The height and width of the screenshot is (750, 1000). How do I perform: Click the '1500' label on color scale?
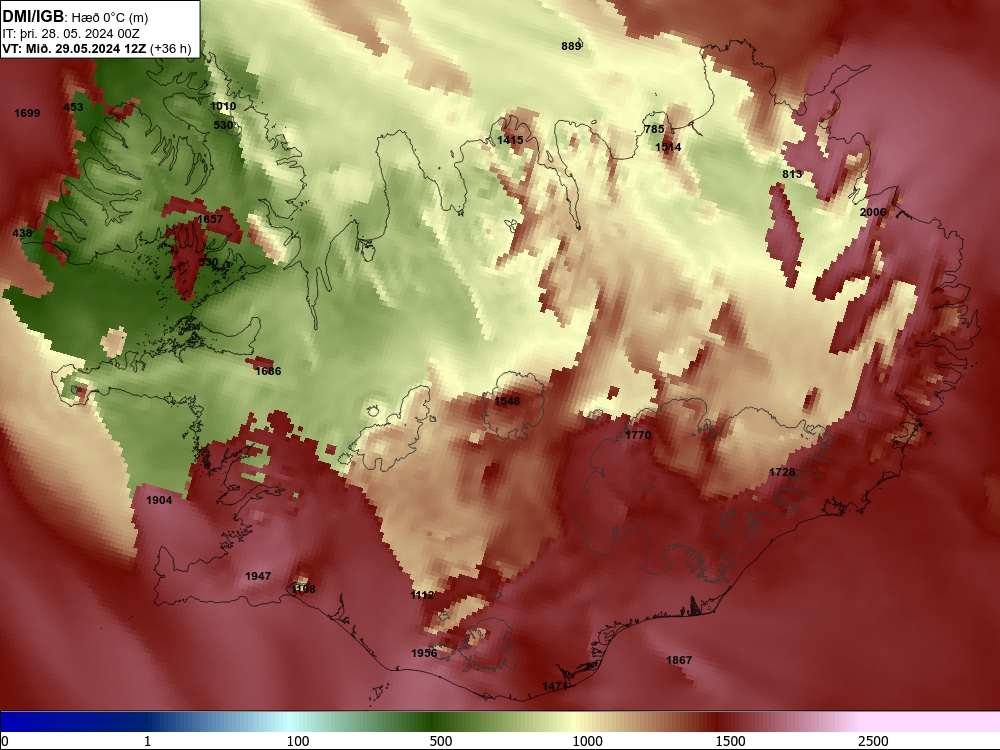[x=730, y=740]
